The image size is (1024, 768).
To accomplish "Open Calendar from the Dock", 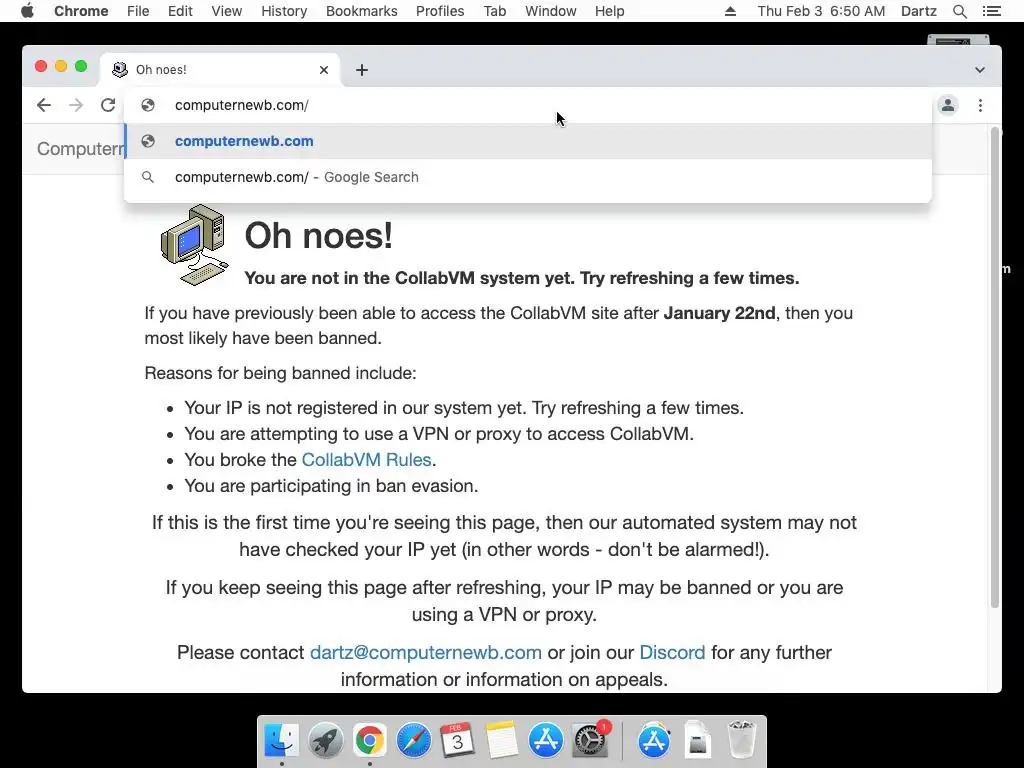I will point(457,740).
